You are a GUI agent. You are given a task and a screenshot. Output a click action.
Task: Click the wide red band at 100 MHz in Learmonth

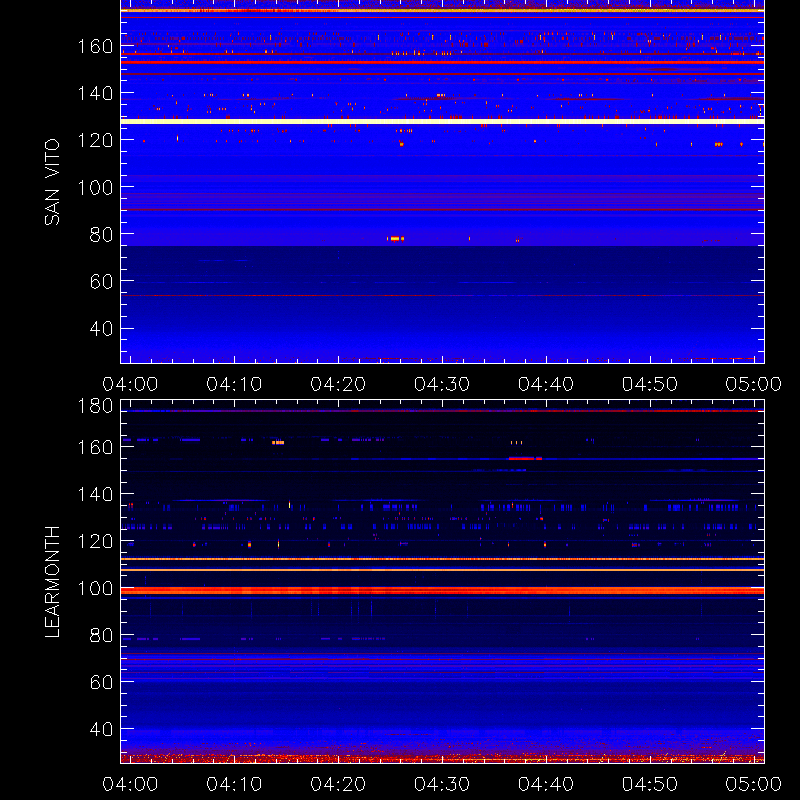tap(442, 591)
